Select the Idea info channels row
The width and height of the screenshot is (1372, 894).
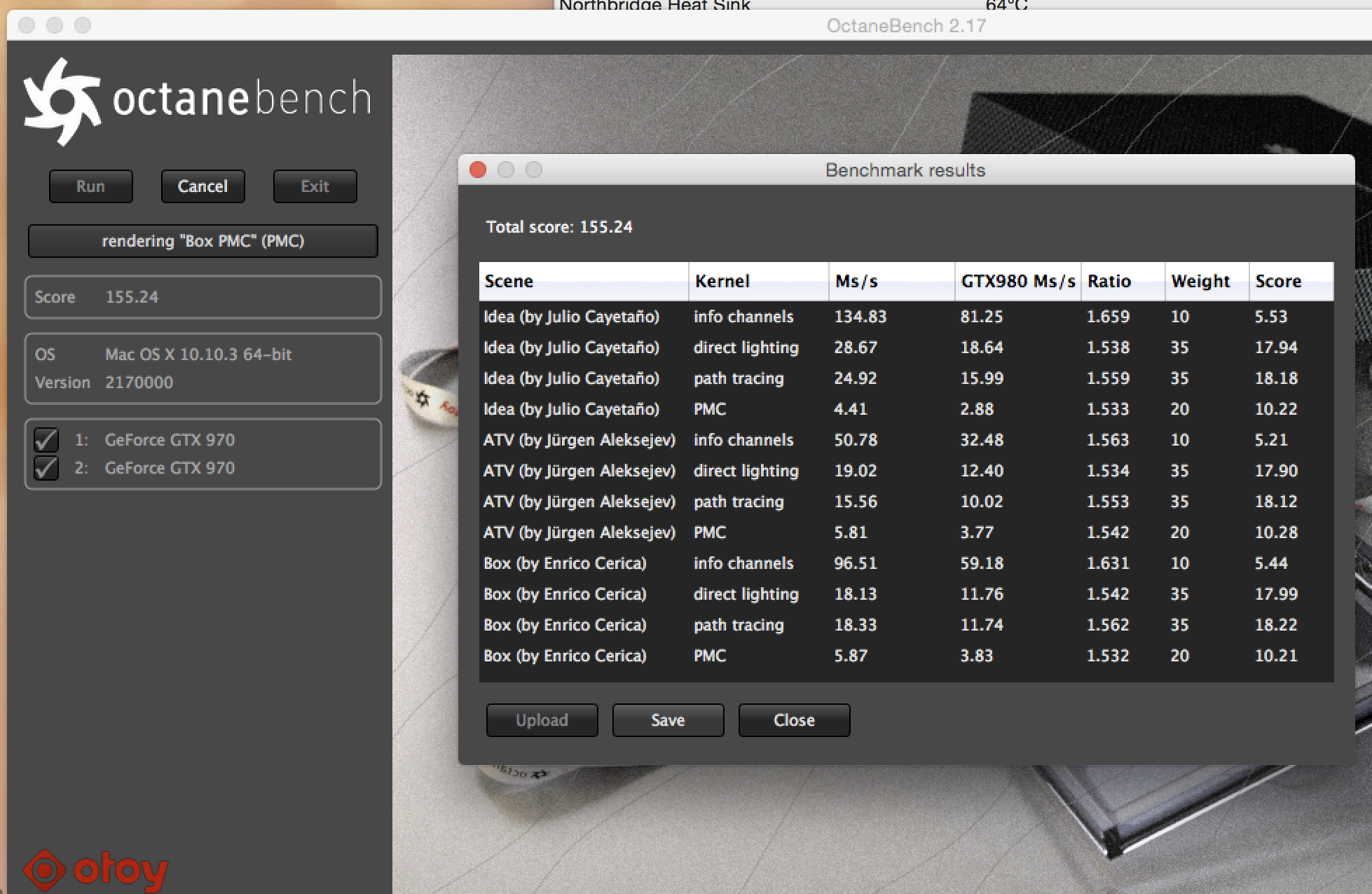(x=906, y=317)
